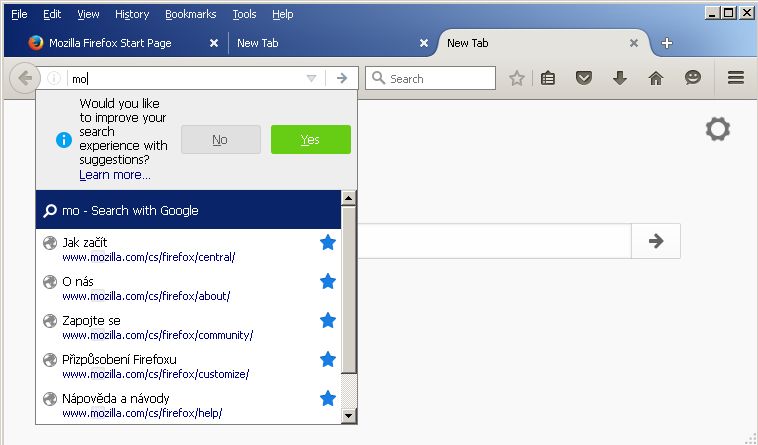The image size is (758, 445).
Task: Select the 'Přizpůsobení Firefoxu' suggestion
Action: tap(189, 366)
